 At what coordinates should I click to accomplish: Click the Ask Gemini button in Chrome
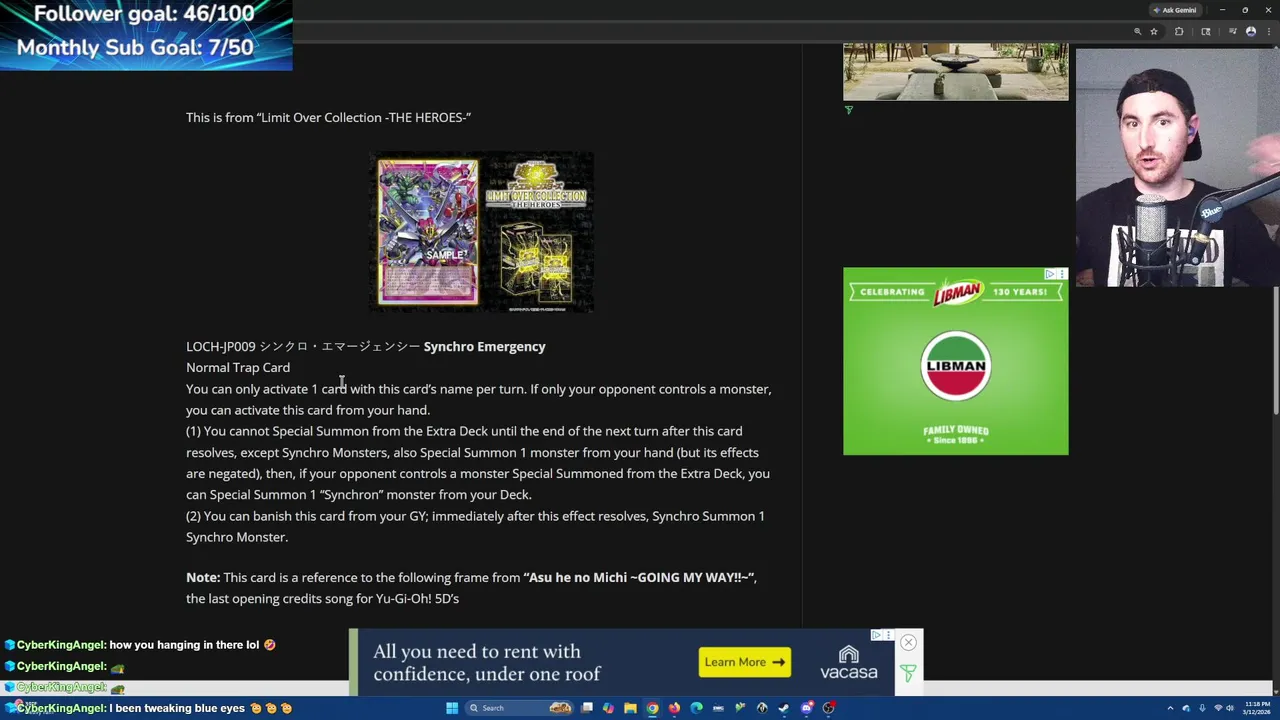[1175, 10]
